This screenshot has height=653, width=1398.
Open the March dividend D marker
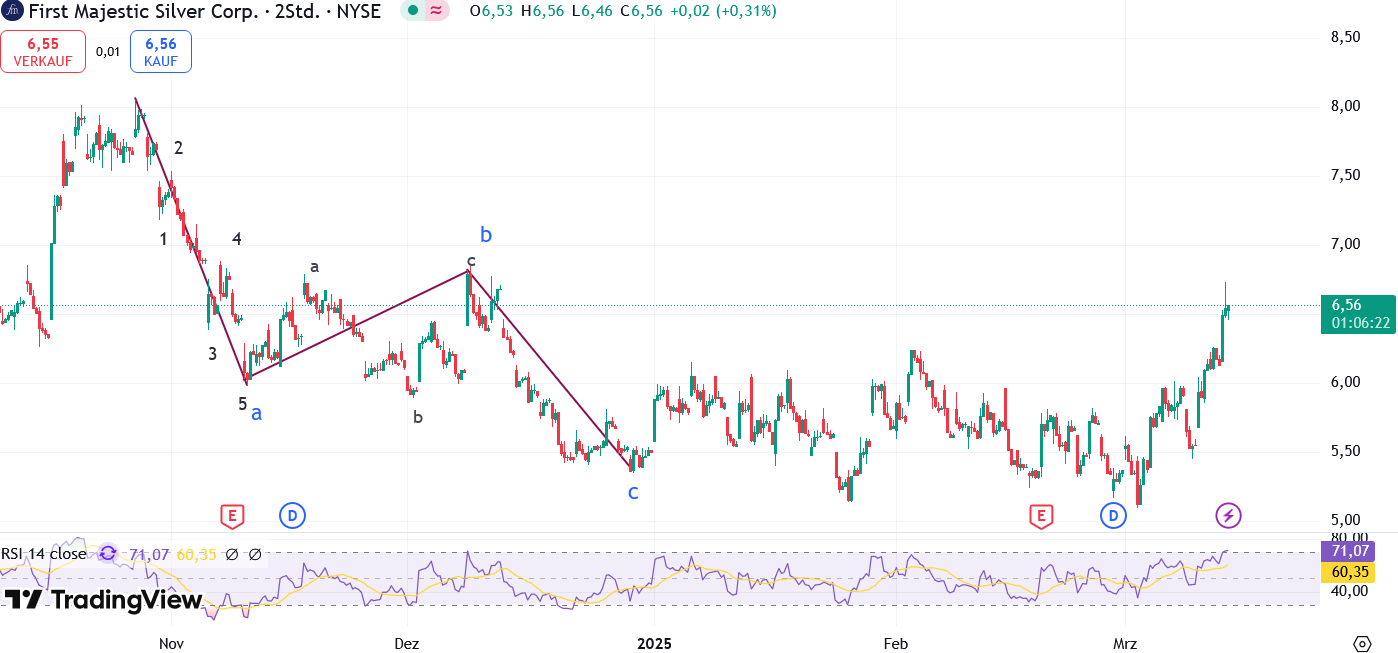tap(1114, 516)
